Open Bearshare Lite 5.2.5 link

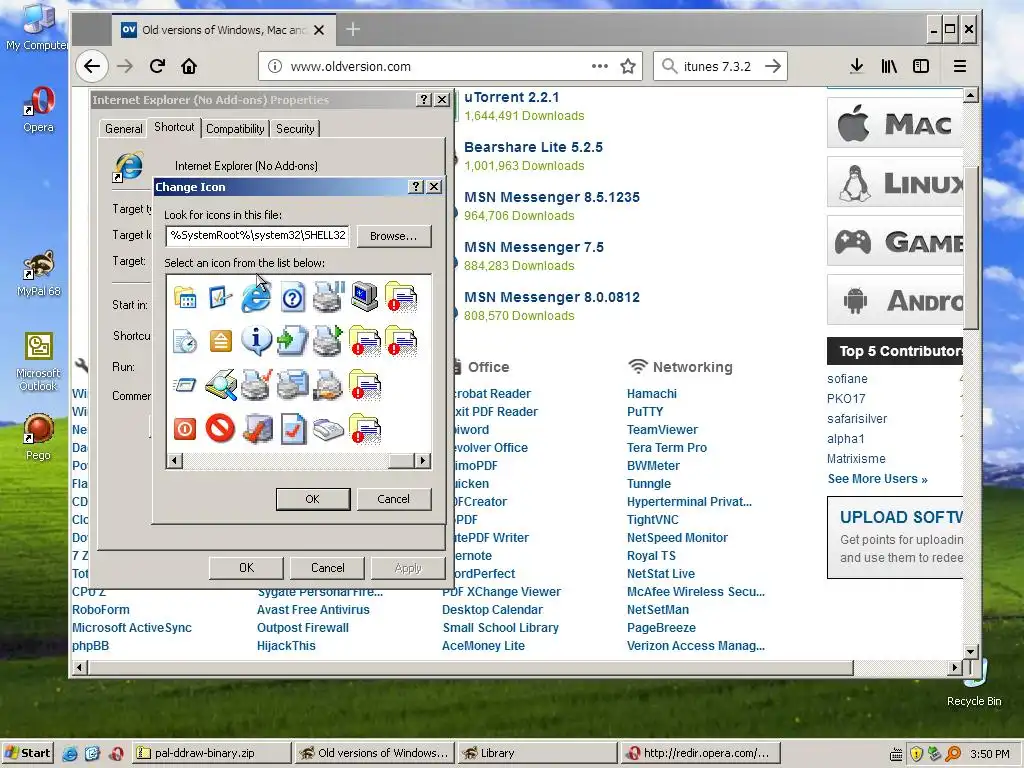point(533,148)
